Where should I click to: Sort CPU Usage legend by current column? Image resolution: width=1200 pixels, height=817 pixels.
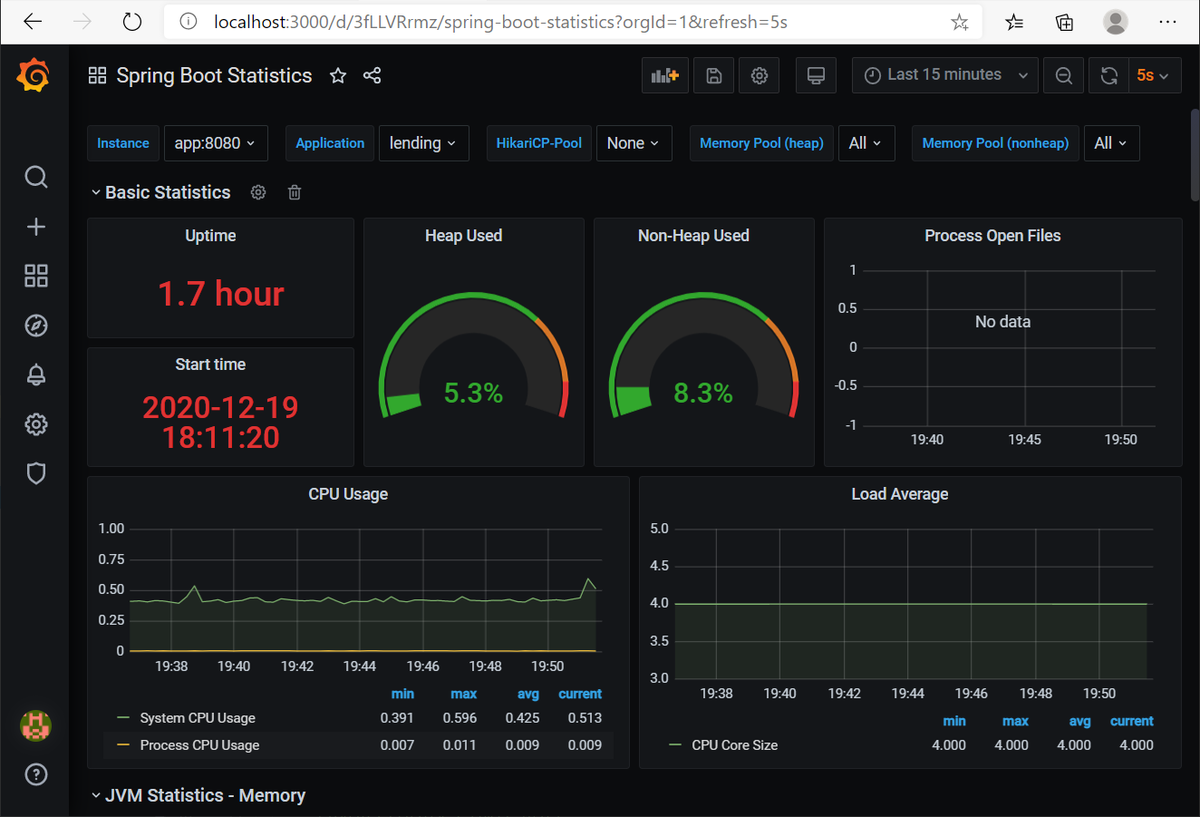pos(580,694)
